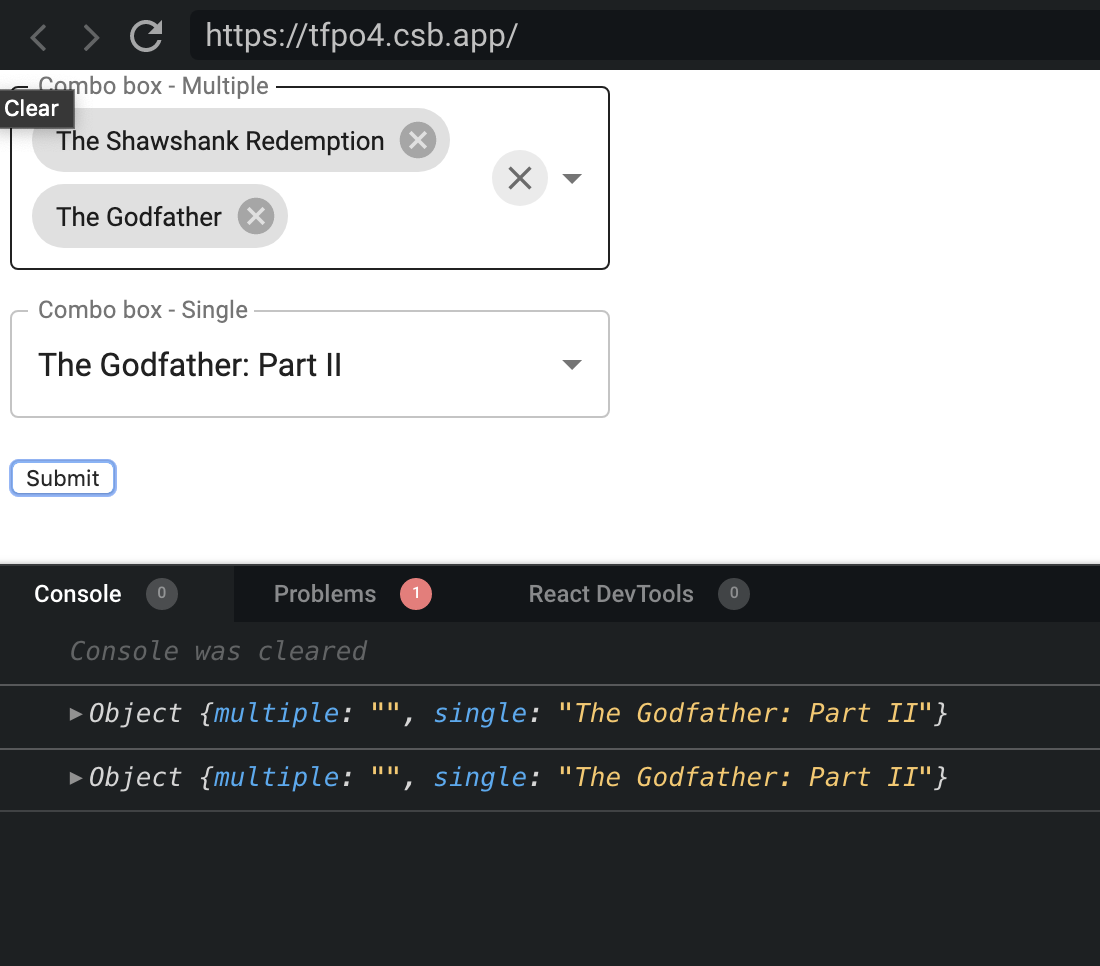Switch to the Problems tab
This screenshot has width=1100, height=966.
[x=325, y=593]
